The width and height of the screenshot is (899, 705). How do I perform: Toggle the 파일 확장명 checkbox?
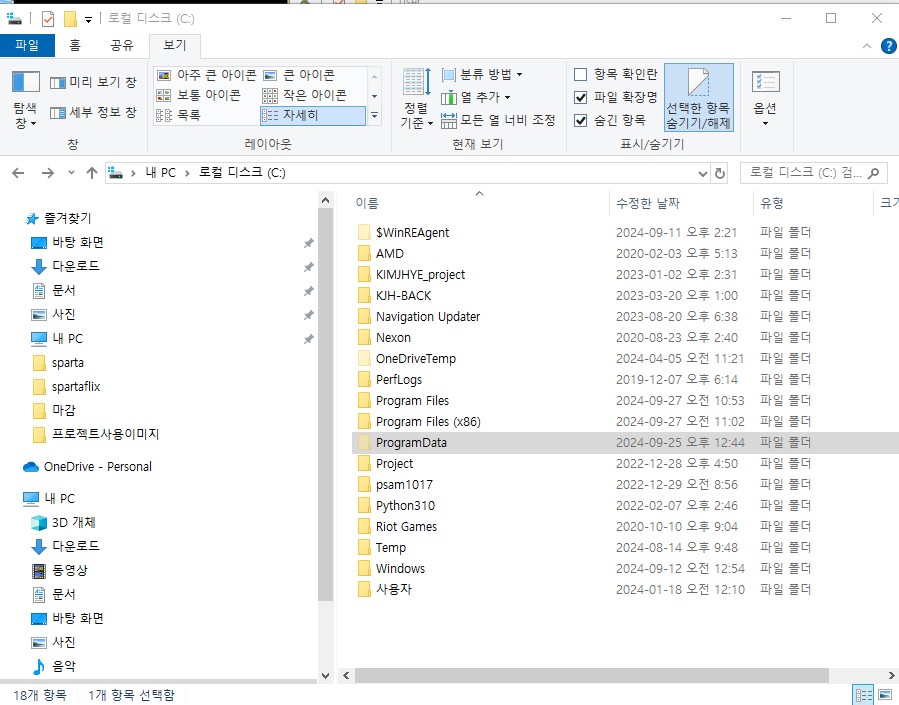point(580,97)
